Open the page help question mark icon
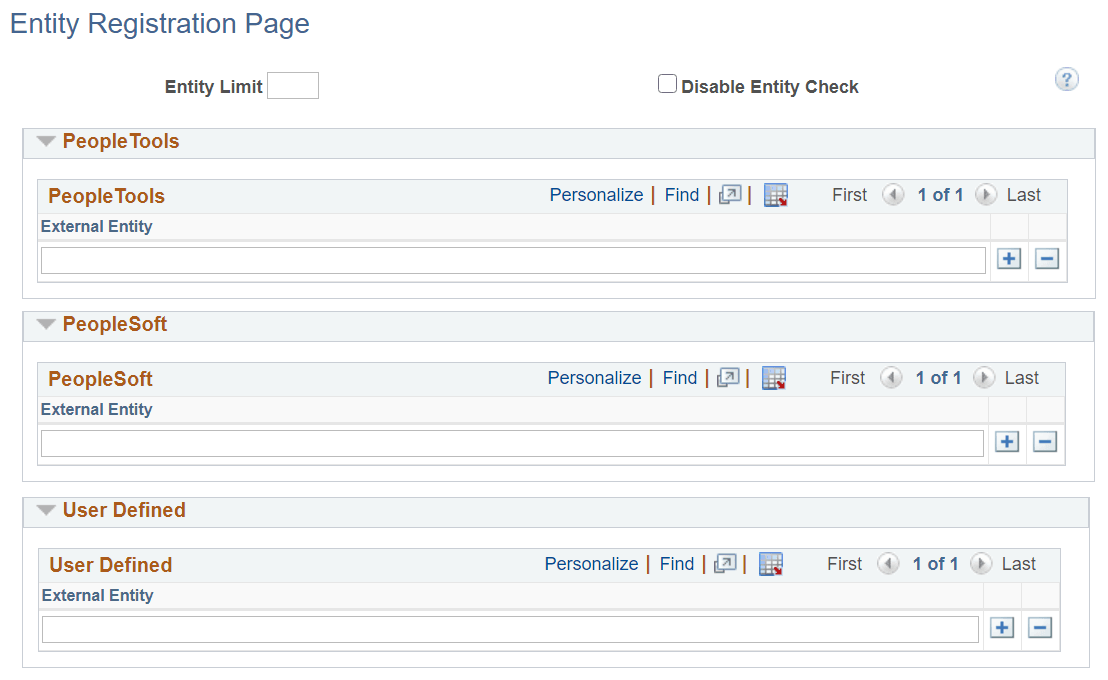 (x=1066, y=79)
